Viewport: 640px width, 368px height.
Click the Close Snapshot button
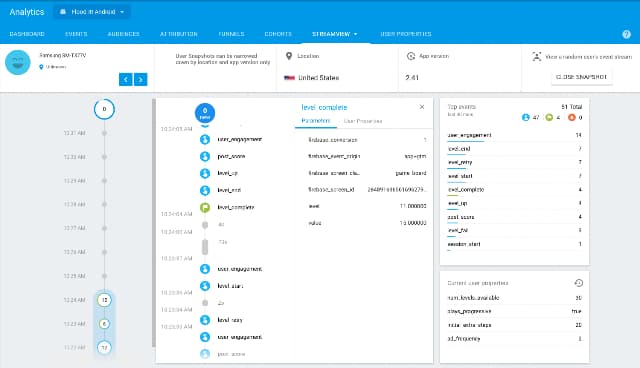point(581,77)
